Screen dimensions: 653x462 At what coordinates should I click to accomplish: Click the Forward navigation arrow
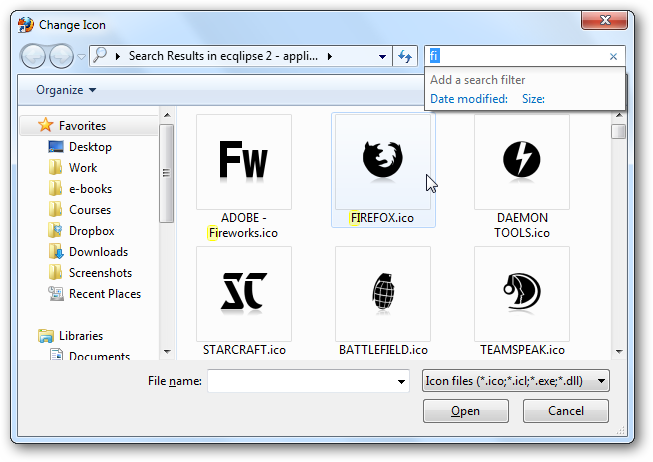click(x=61, y=56)
